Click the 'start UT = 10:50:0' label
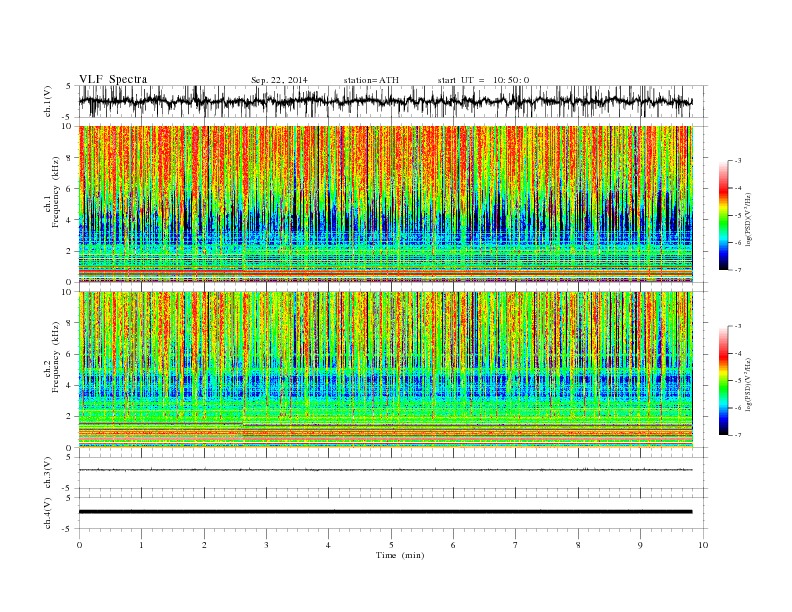Image resolution: width=792 pixels, height=612 pixels. (484, 80)
